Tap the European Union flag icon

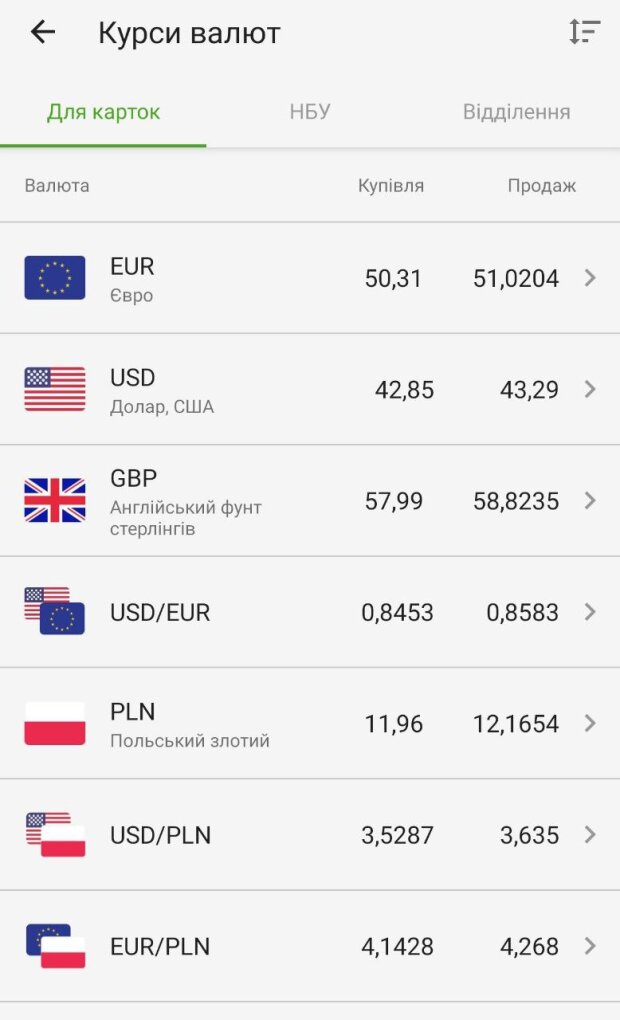pyautogui.click(x=55, y=278)
